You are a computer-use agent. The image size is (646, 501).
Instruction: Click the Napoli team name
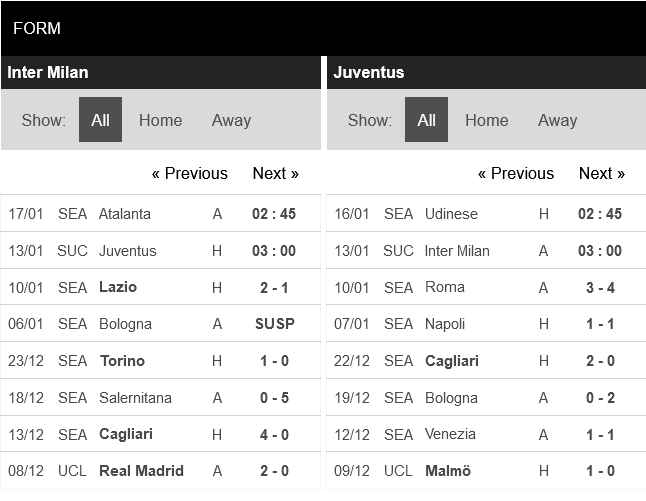pyautogui.click(x=445, y=324)
